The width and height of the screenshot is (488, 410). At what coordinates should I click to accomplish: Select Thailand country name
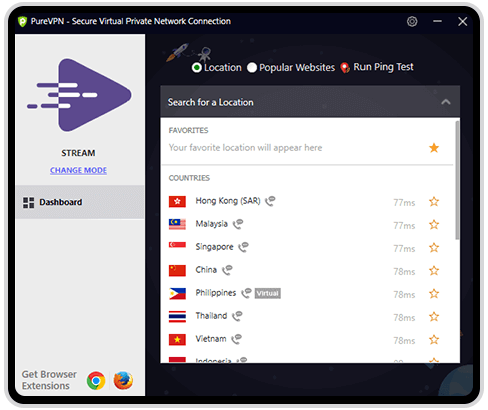click(x=211, y=316)
